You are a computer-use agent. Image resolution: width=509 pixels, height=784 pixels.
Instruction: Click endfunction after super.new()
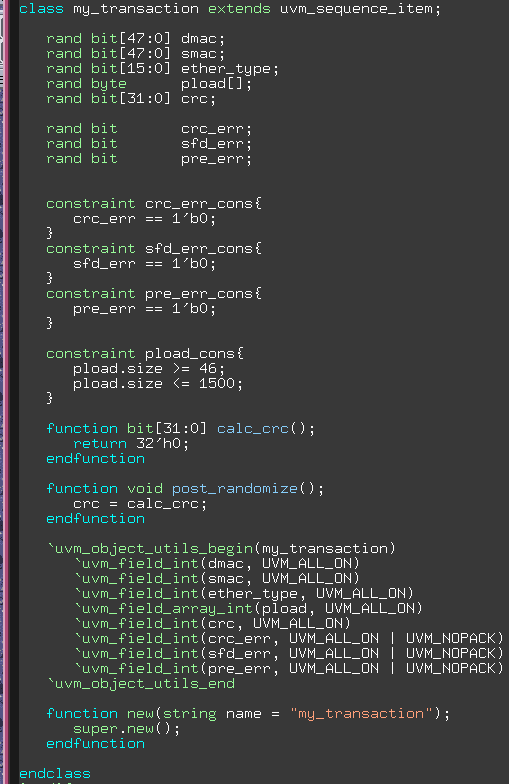[x=96, y=744]
